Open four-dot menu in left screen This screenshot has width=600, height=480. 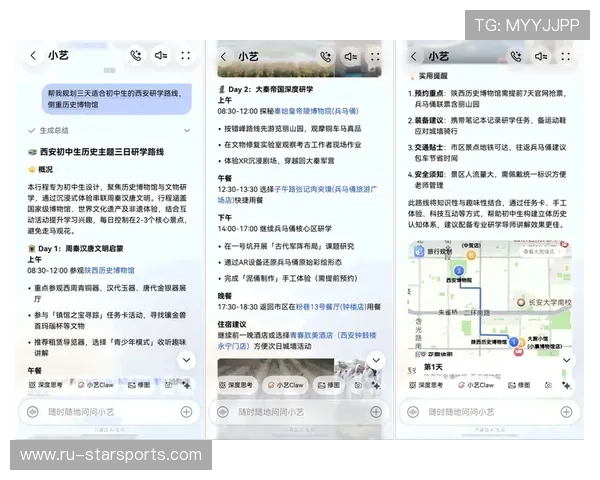[x=186, y=56]
